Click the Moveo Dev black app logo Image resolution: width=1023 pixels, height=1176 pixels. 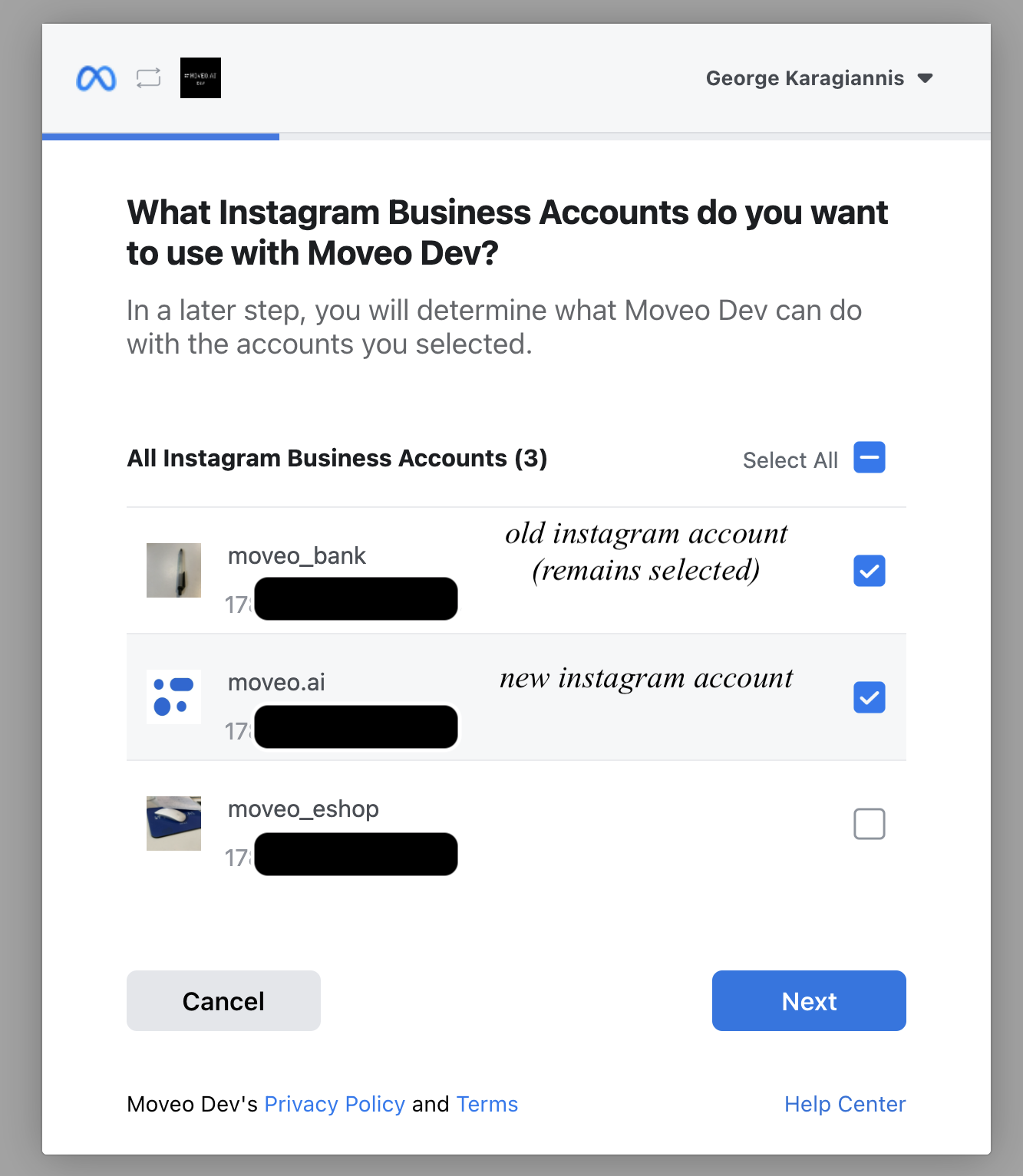(x=200, y=78)
